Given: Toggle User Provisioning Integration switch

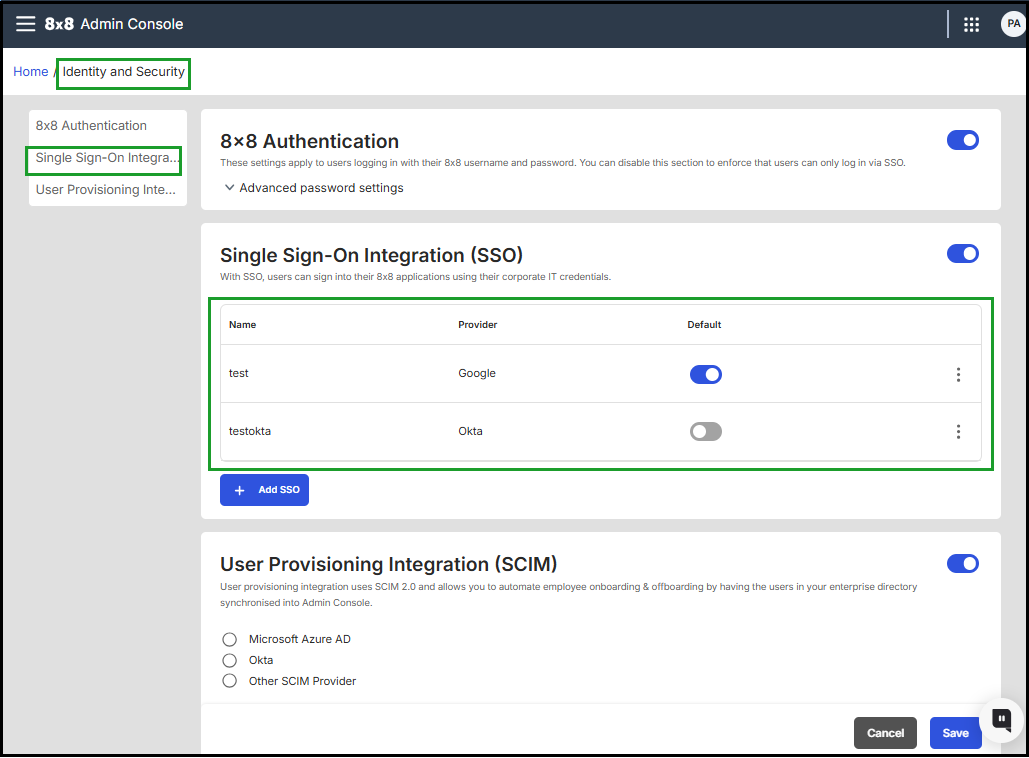Looking at the screenshot, I should tap(962, 564).
